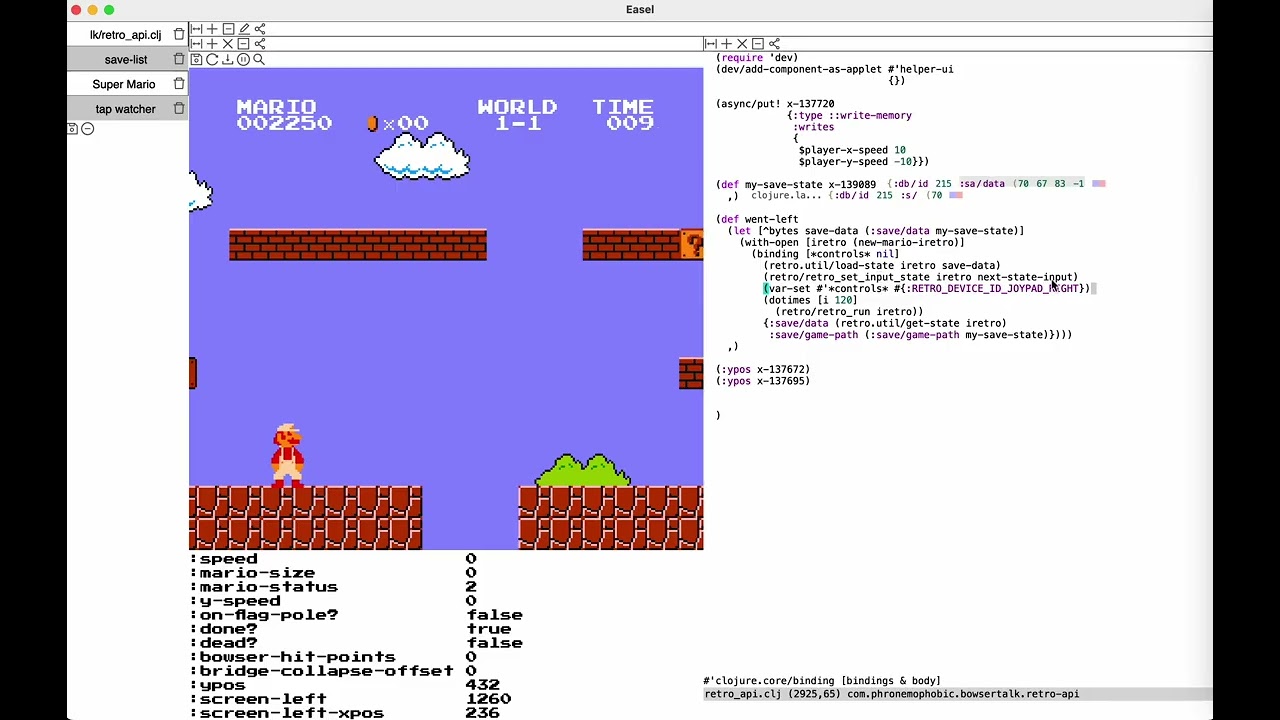Viewport: 1280px width, 720px height.
Task: Switch to the lk/retro_api.clj tab
Action: [125, 34]
